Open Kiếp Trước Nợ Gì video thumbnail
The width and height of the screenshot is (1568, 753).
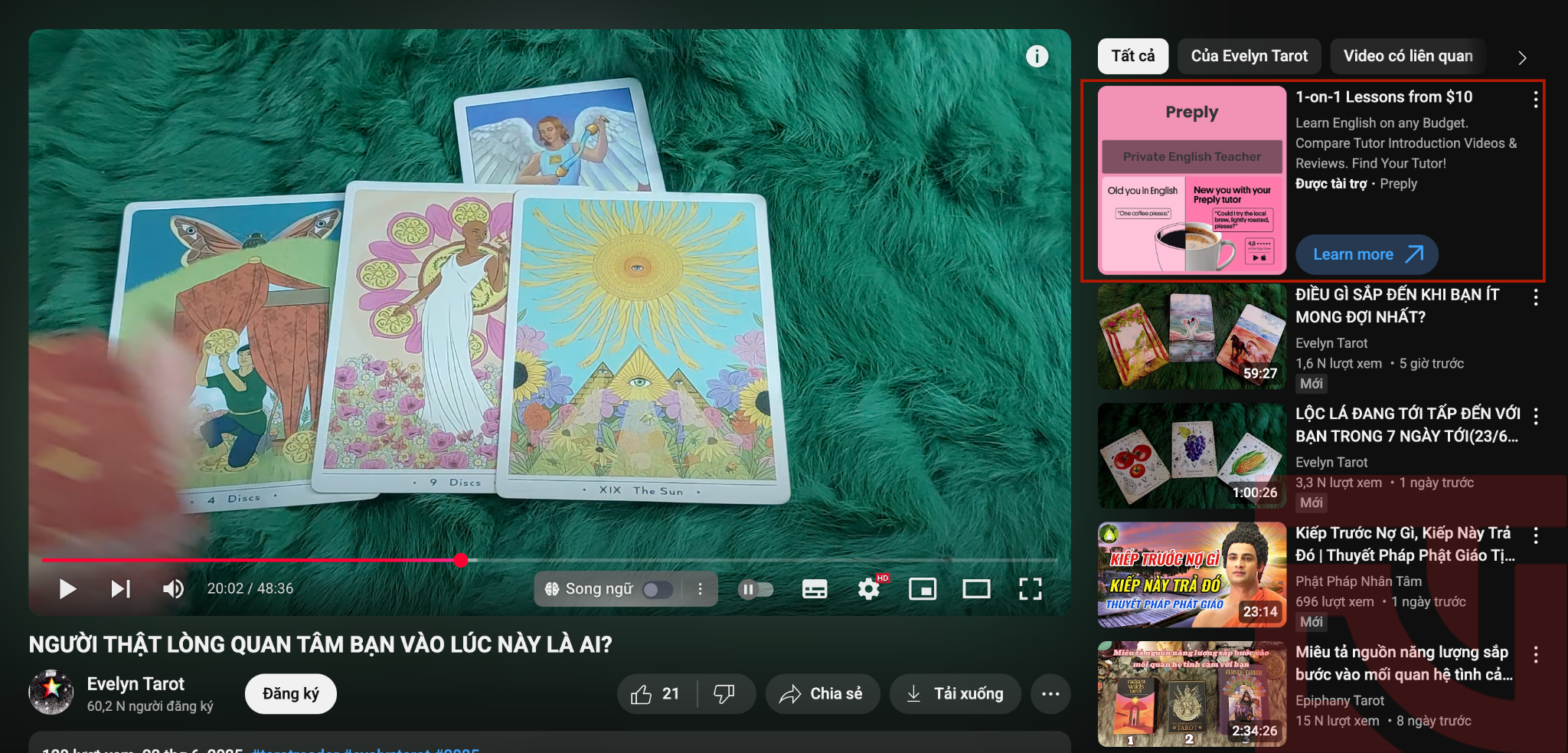(1192, 575)
